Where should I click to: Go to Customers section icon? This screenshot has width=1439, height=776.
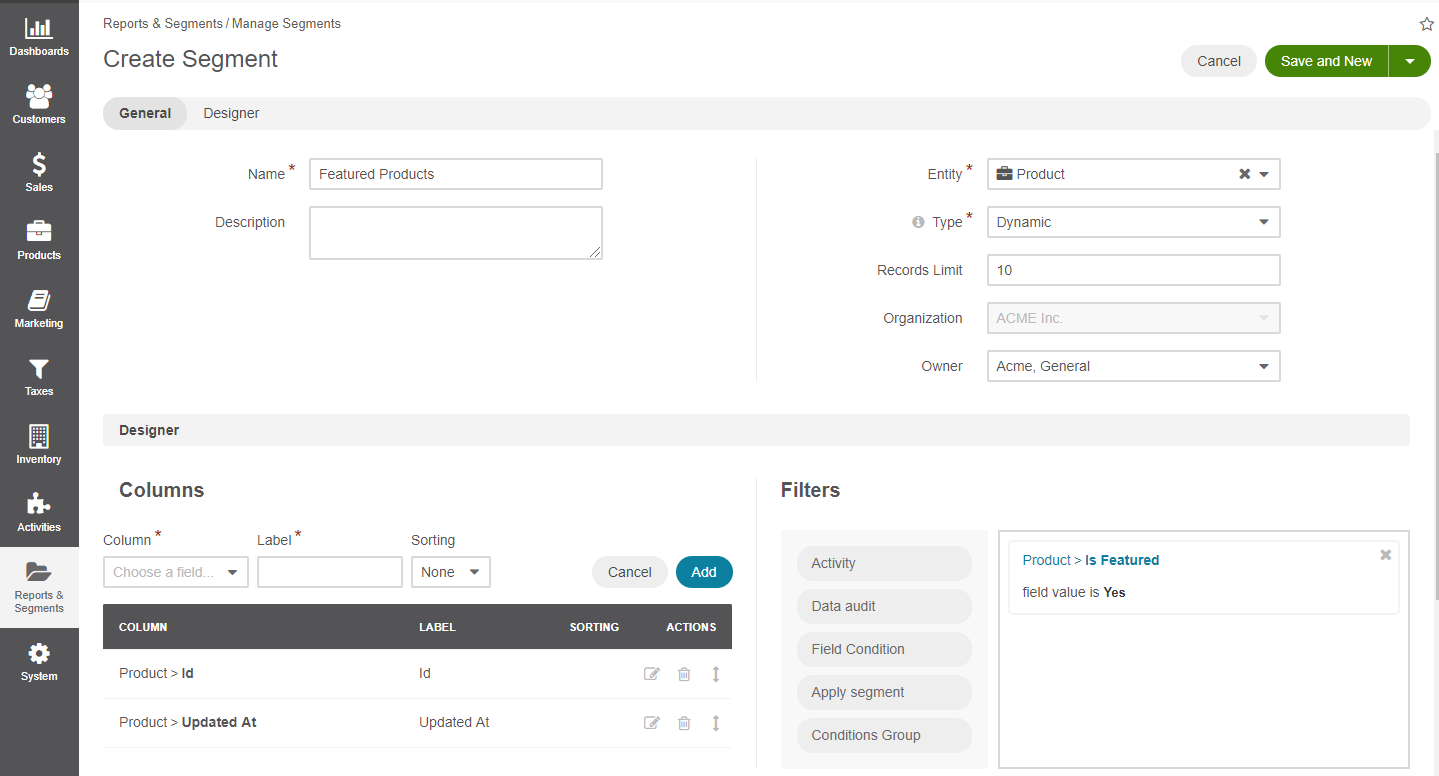click(x=39, y=105)
